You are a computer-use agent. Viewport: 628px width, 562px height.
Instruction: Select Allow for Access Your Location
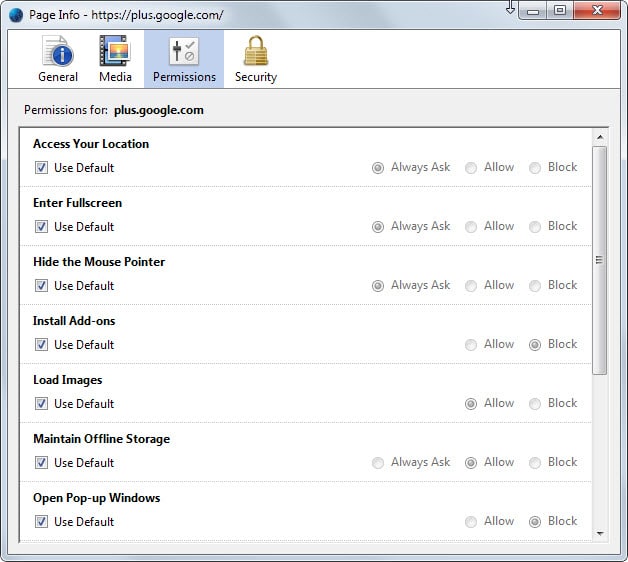point(471,168)
